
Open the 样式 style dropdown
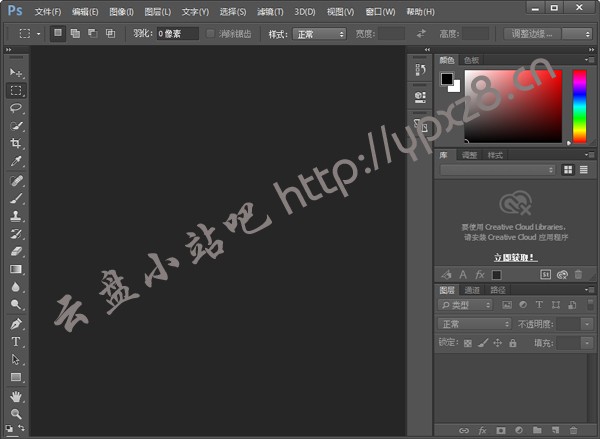320,34
